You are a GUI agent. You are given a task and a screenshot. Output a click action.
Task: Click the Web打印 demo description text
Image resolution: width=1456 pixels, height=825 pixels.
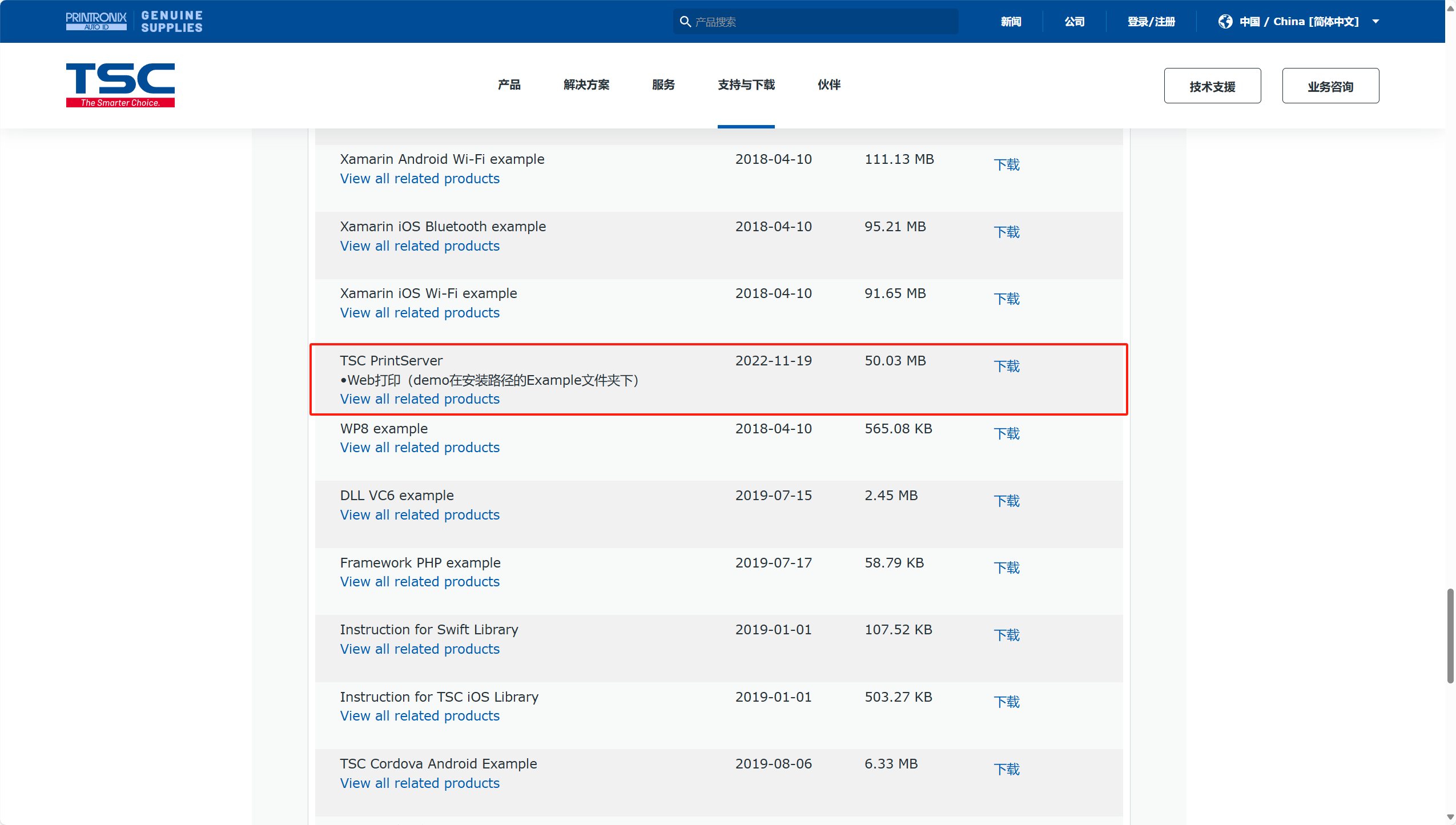[x=489, y=380]
